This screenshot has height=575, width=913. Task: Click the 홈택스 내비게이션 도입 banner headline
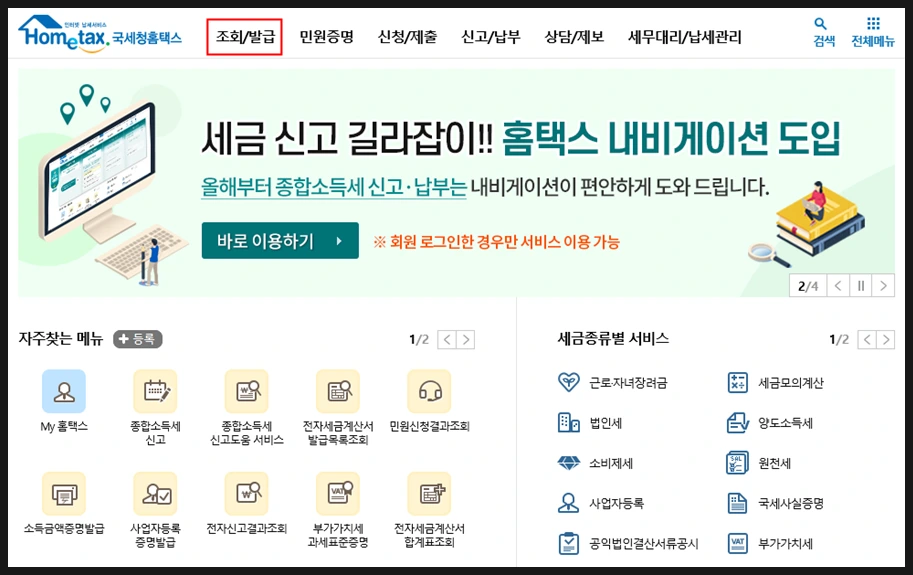(x=671, y=139)
